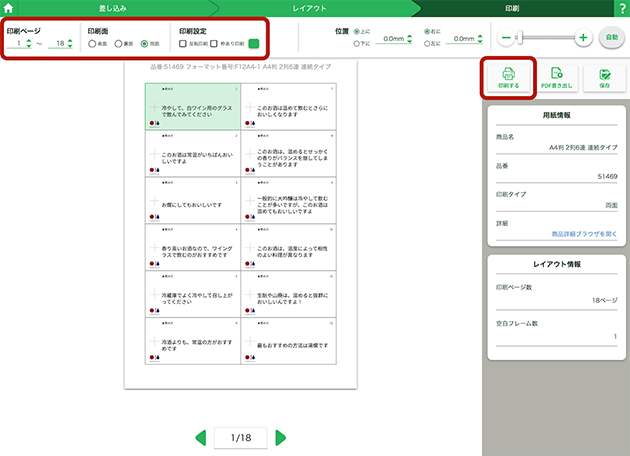This screenshot has height=456, width=630.
Task: Click the zoom slider track
Action: coord(545,38)
